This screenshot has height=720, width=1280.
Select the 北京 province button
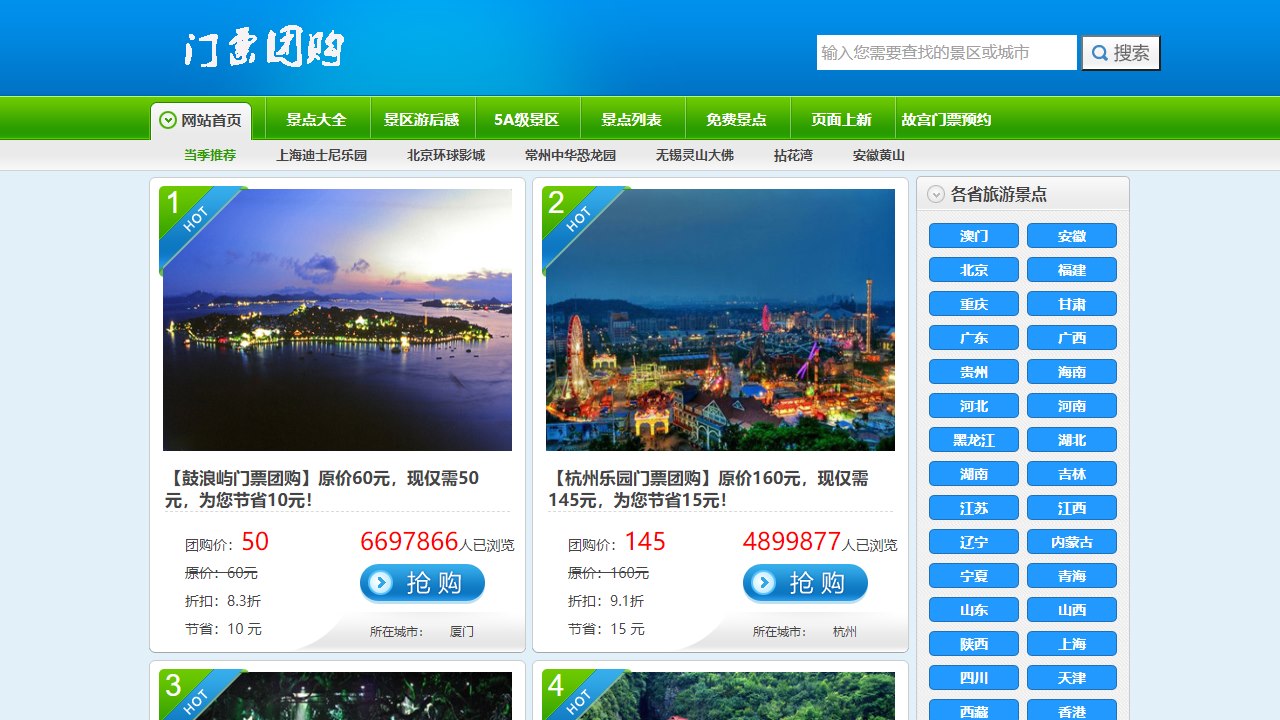pyautogui.click(x=973, y=270)
